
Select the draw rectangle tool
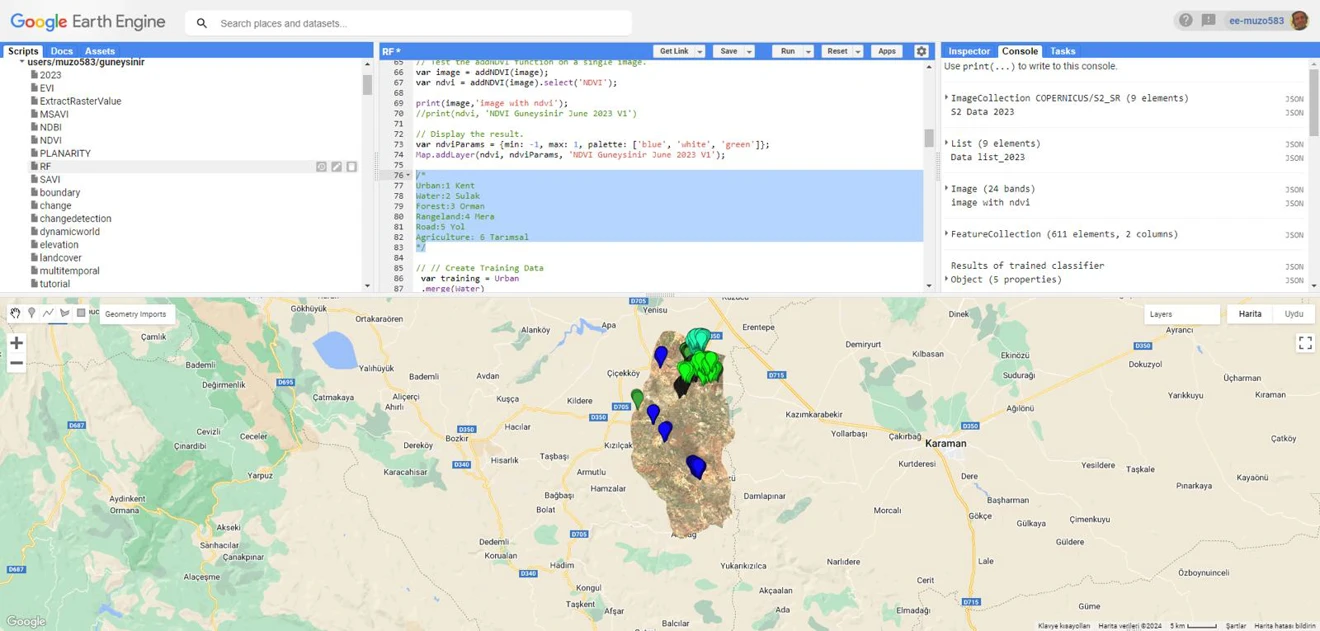(x=81, y=313)
